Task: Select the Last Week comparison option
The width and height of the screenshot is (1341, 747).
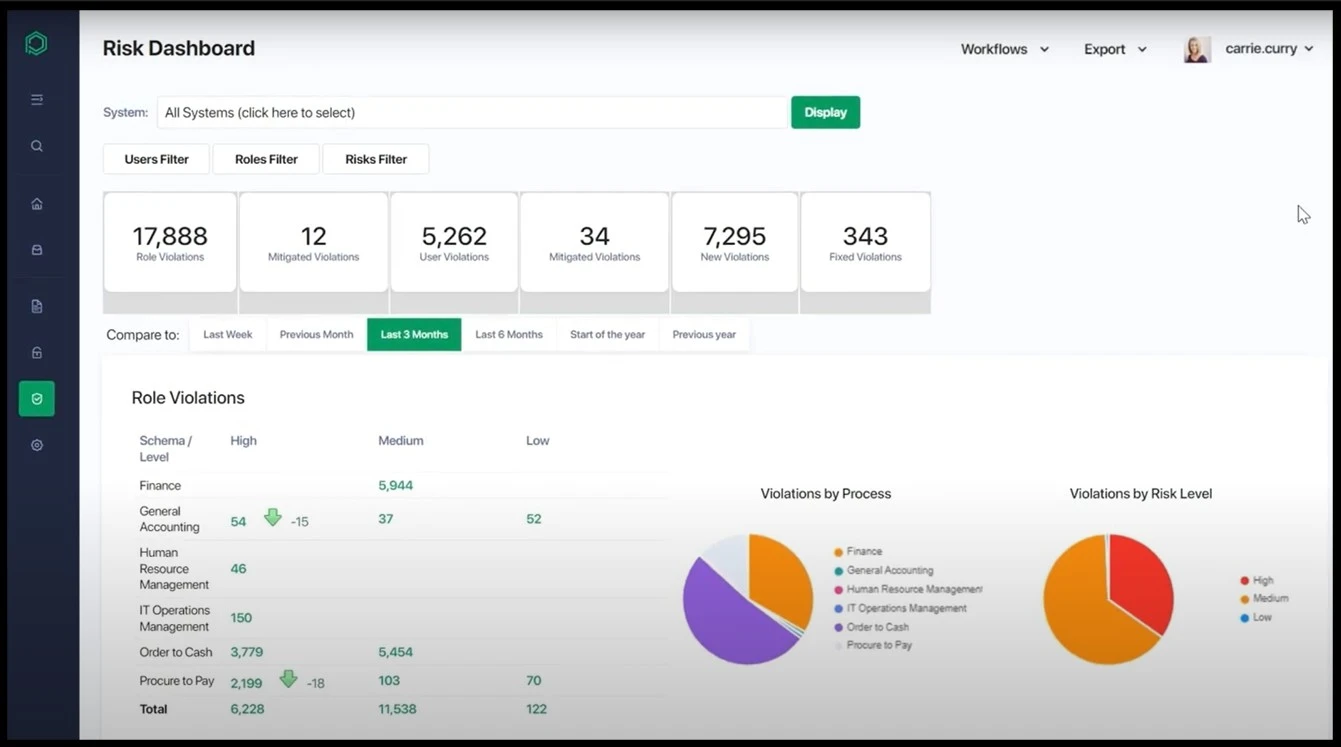Action: [x=227, y=334]
